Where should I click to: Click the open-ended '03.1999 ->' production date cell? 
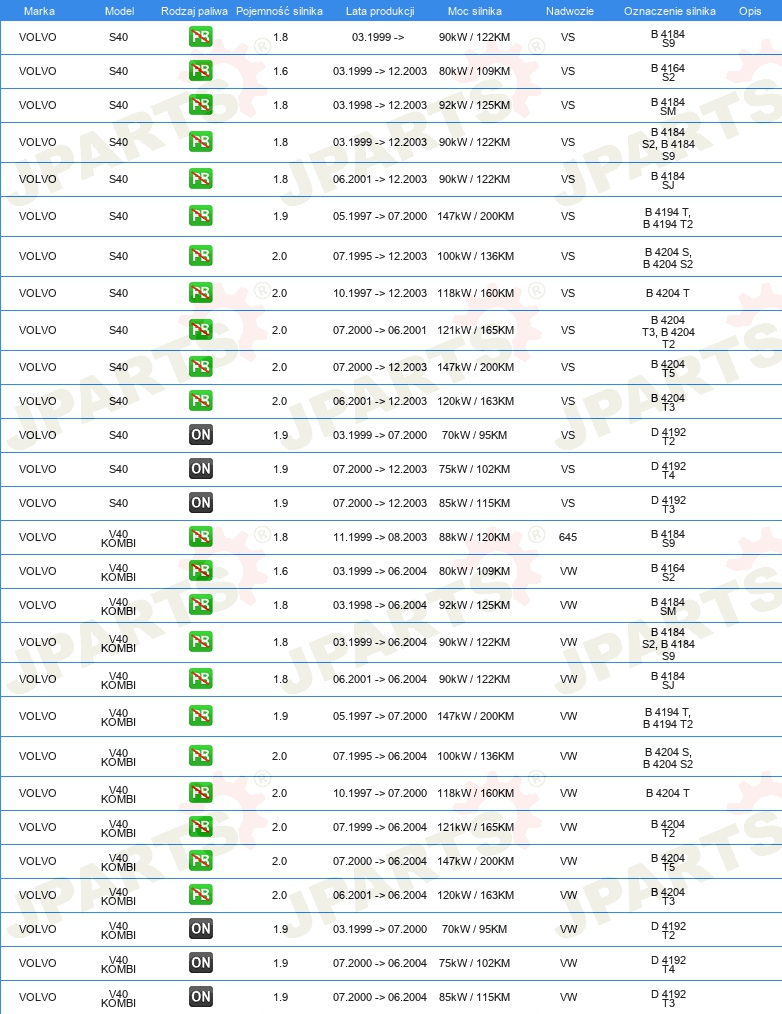(x=378, y=37)
